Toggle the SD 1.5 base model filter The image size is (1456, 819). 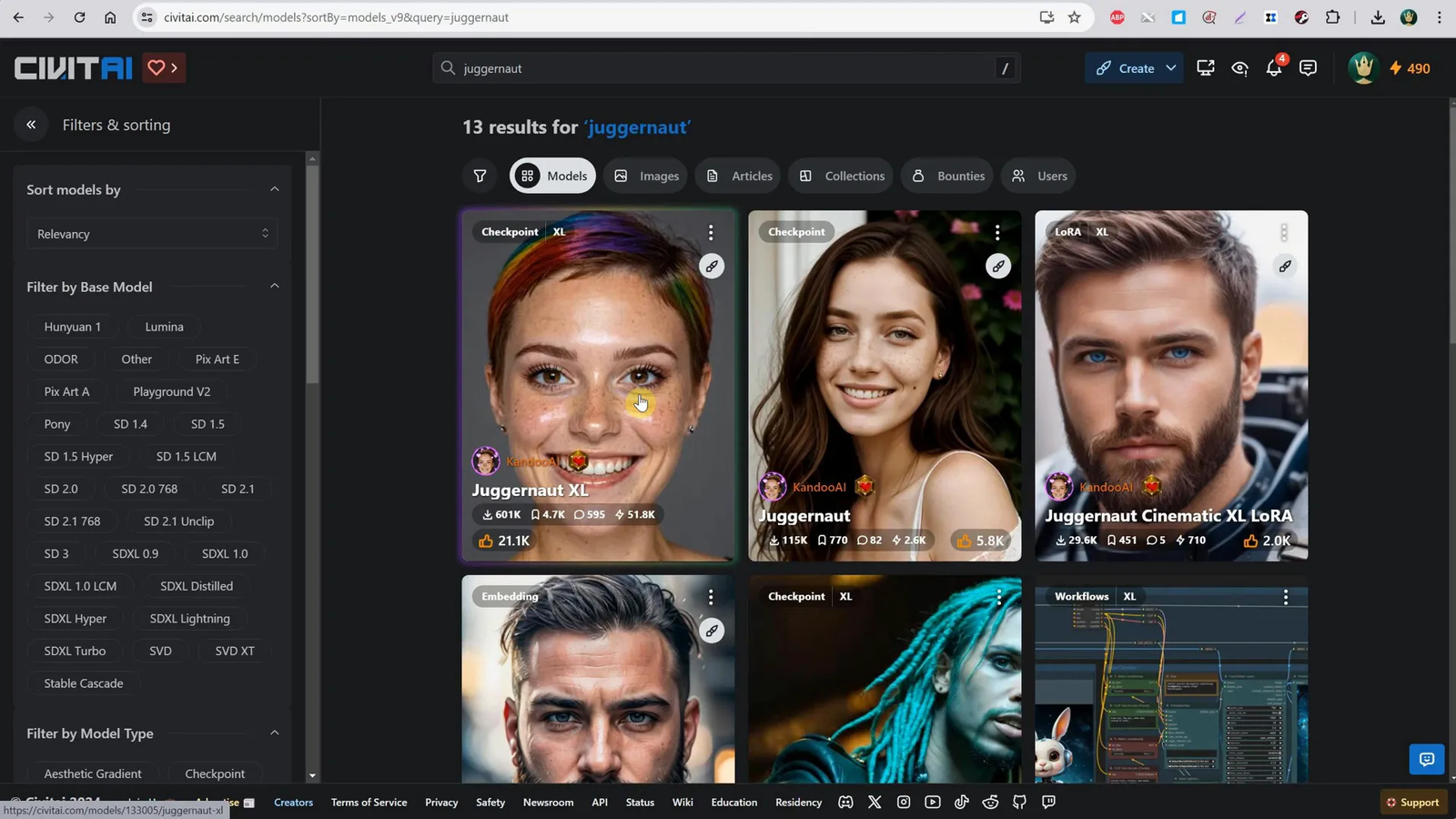coord(207,424)
